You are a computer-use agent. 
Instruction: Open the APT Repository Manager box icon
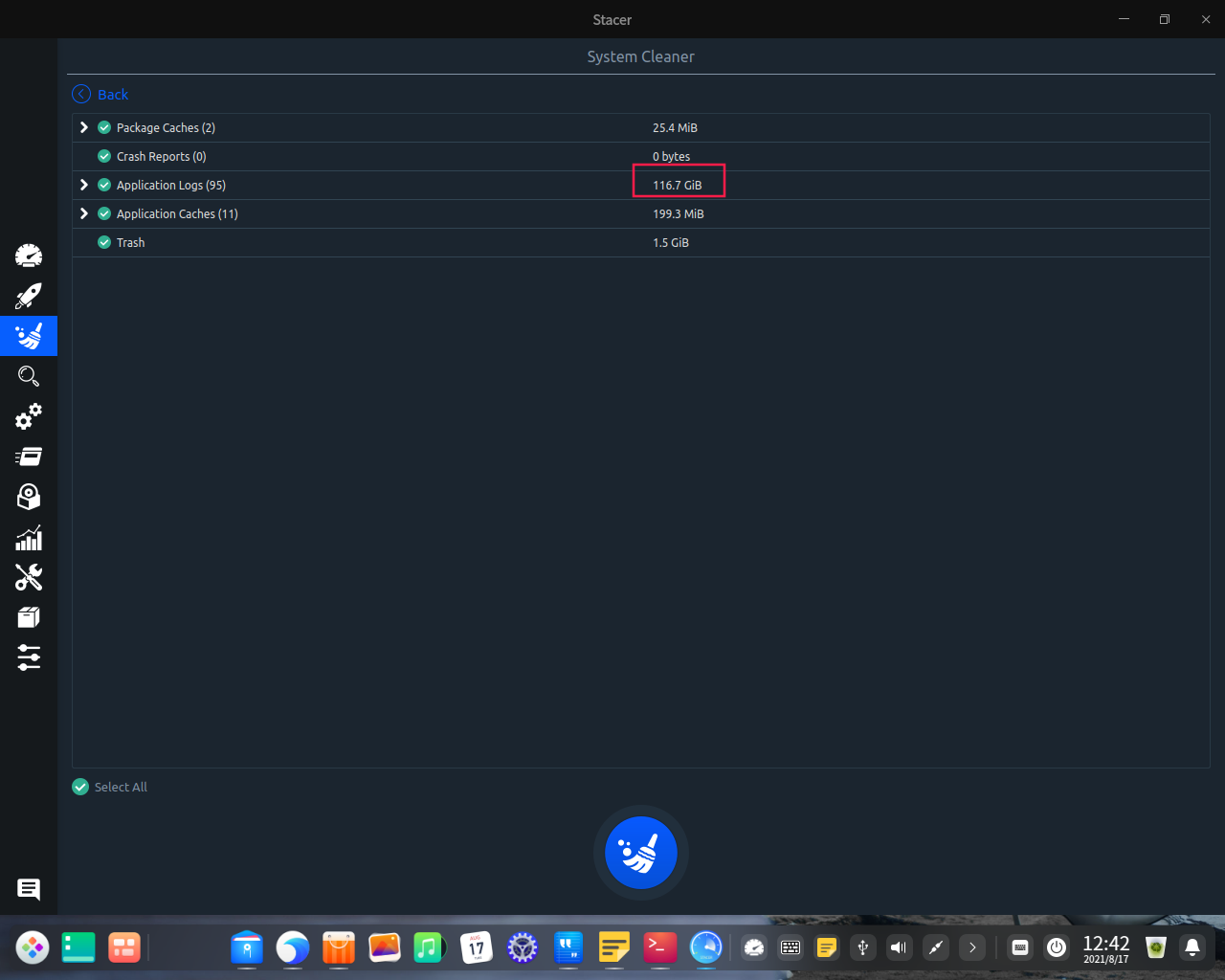point(29,617)
